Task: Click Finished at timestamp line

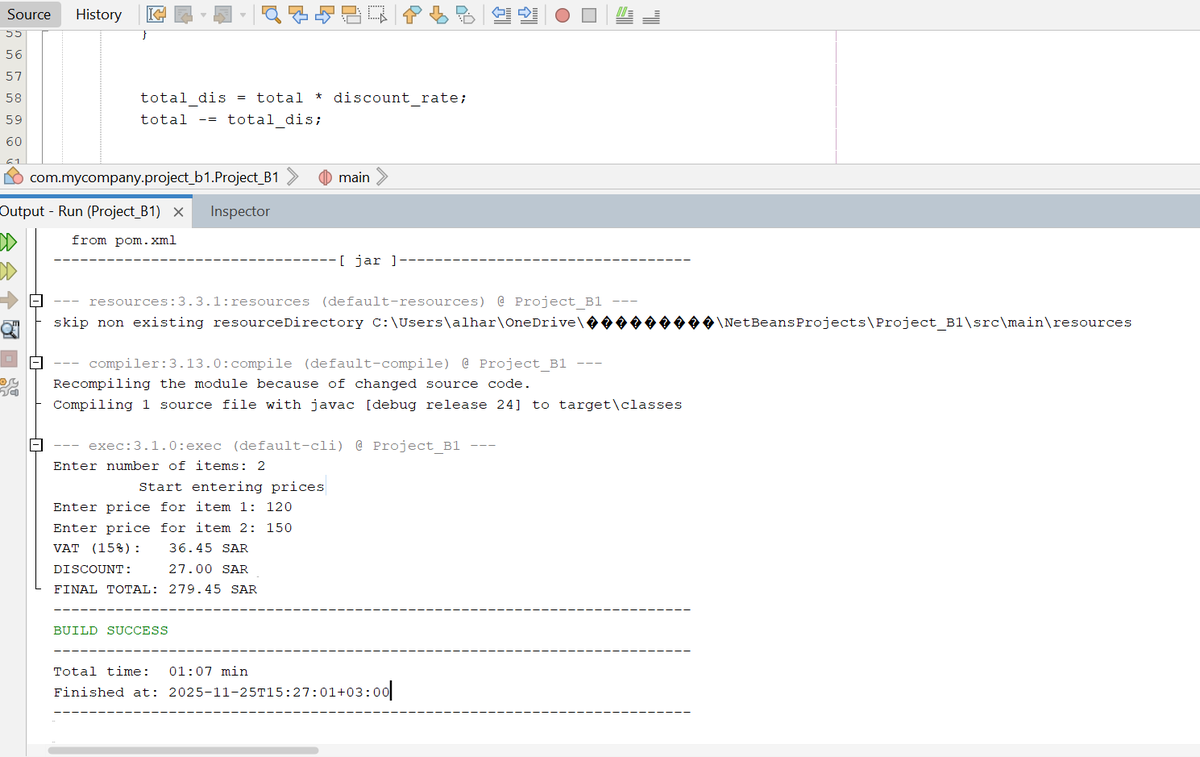Action: pyautogui.click(x=222, y=692)
